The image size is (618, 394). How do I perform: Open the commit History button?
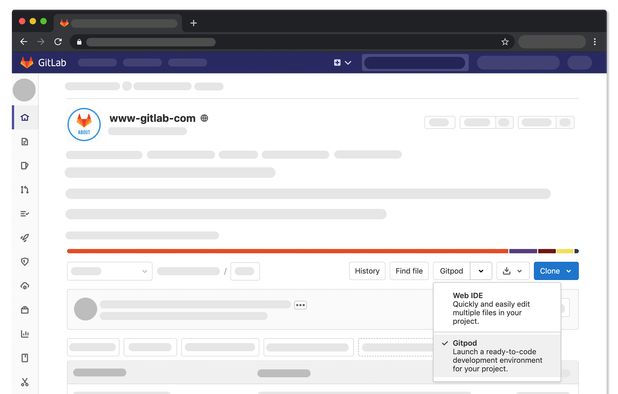367,271
